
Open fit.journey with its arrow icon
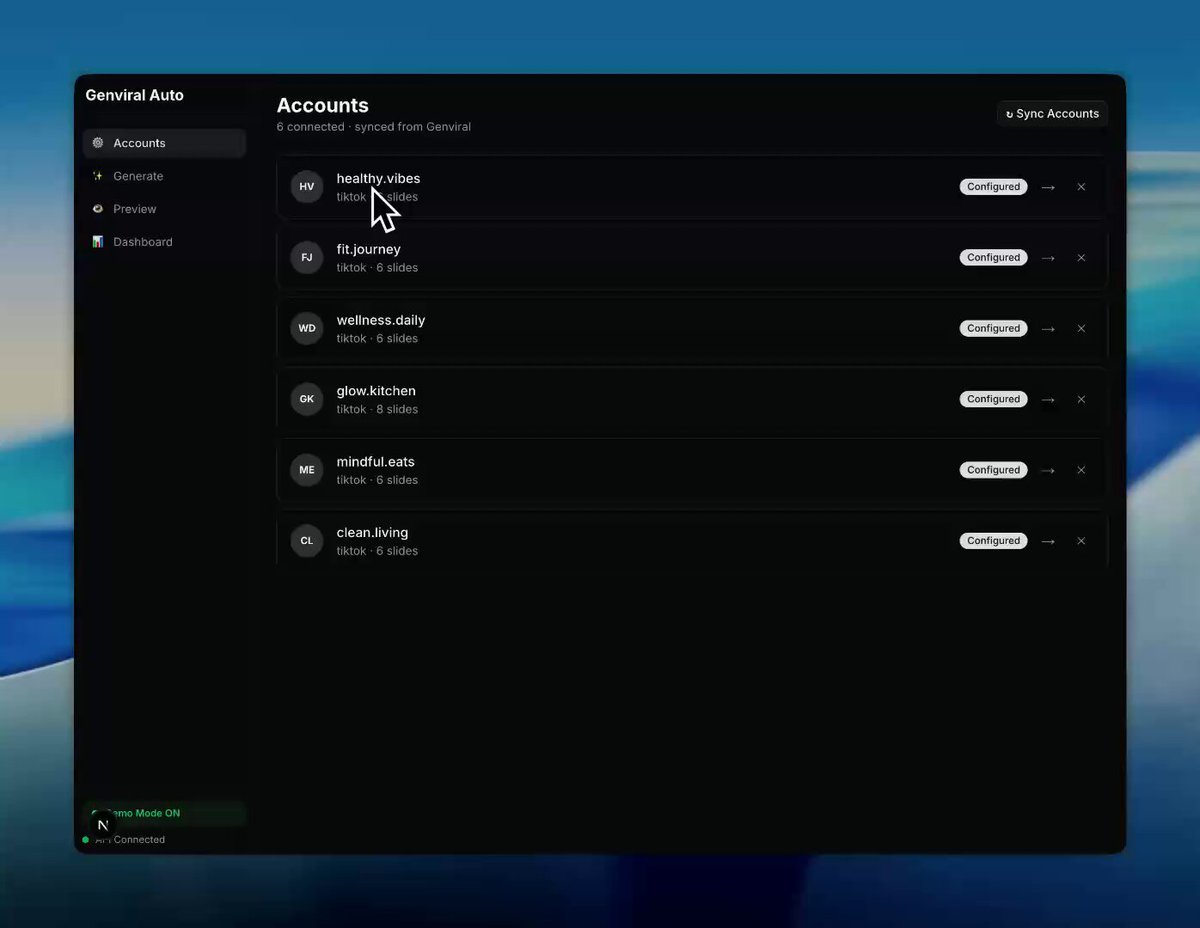(1048, 258)
